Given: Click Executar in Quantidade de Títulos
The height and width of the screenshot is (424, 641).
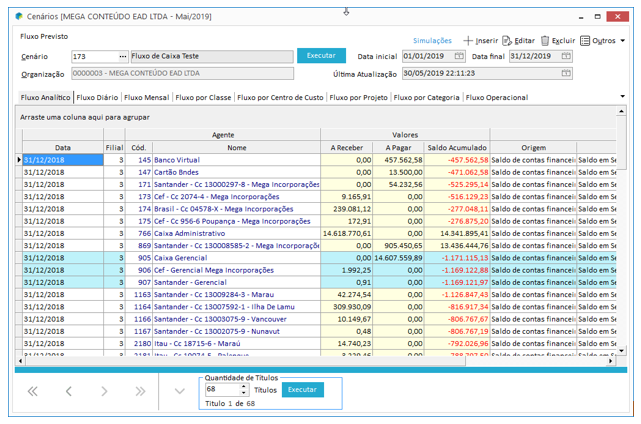Looking at the screenshot, I should (302, 390).
